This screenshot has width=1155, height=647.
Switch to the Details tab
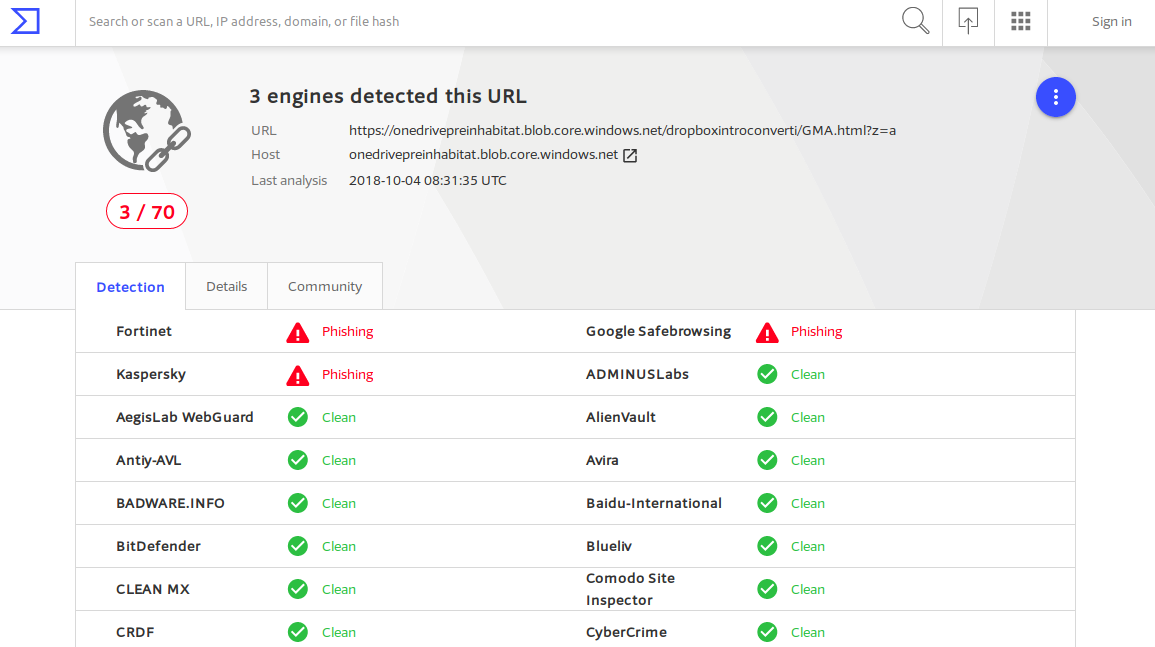226,286
